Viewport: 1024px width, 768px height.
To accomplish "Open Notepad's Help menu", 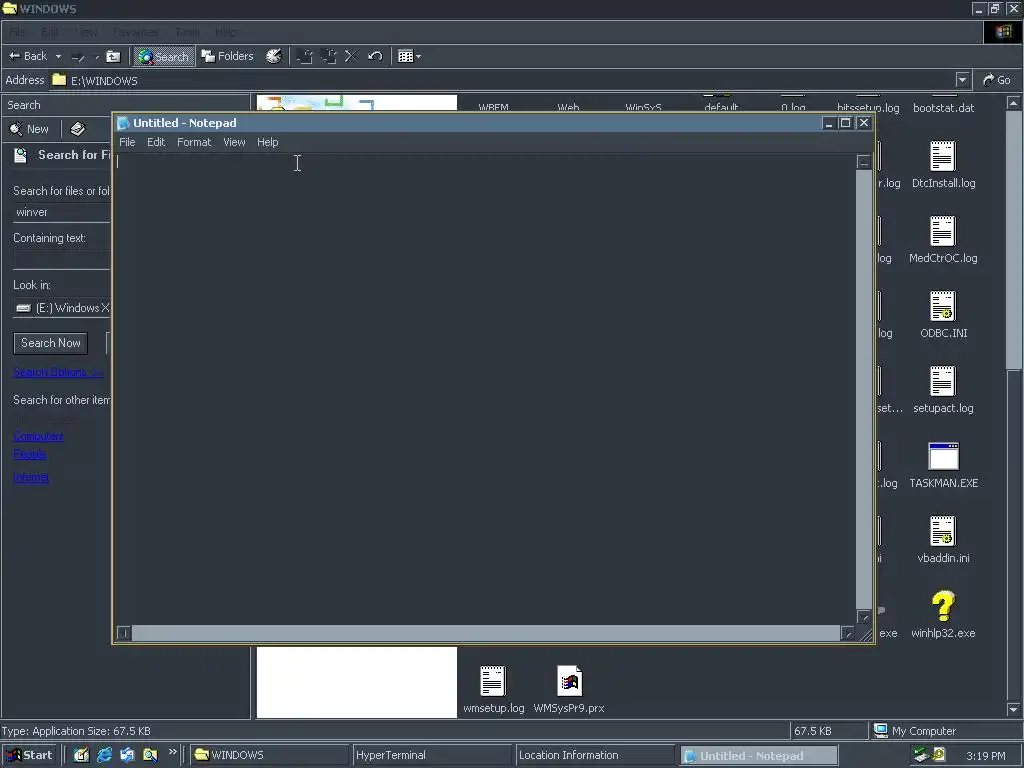I will pos(267,142).
